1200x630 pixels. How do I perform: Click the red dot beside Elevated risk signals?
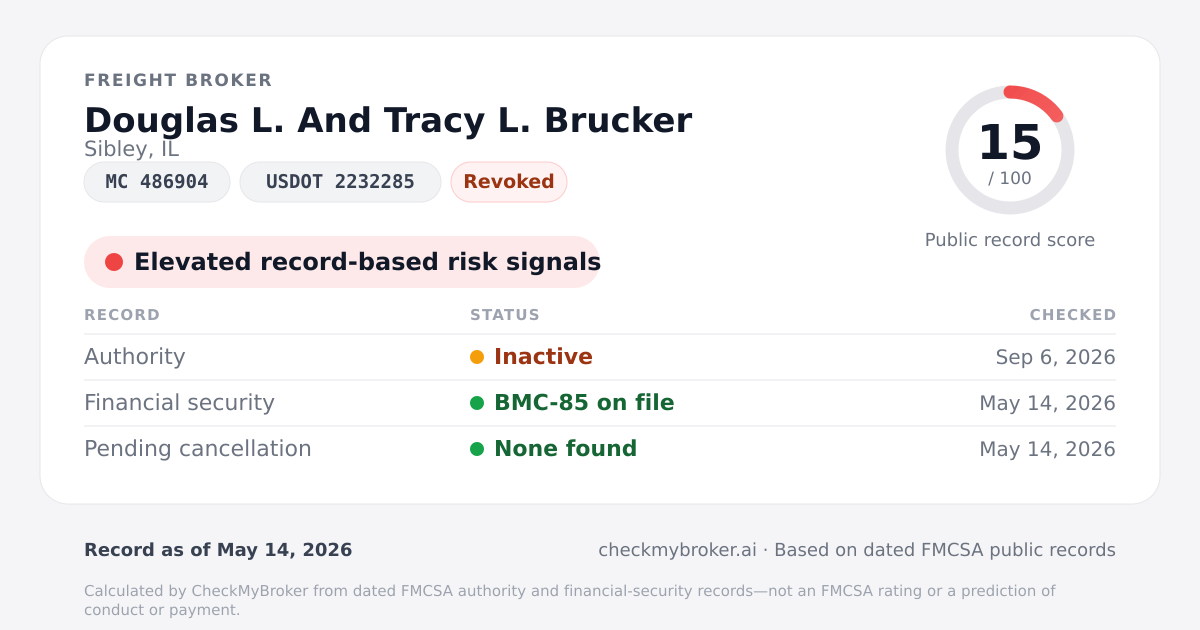point(114,262)
